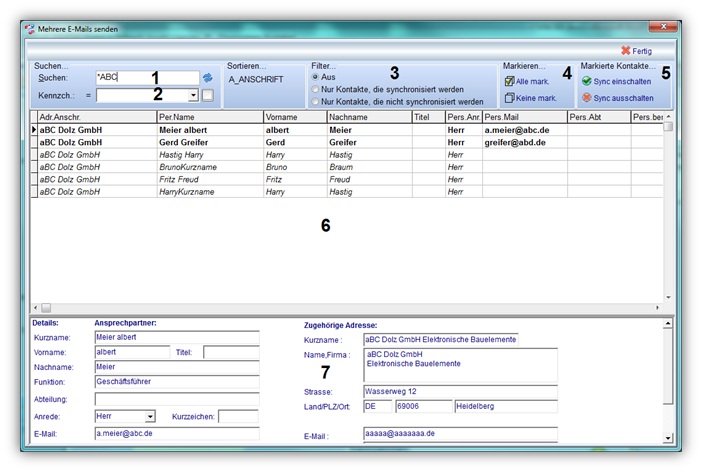Click the Keine mark. button label
The image size is (702, 472).
pyautogui.click(x=536, y=98)
